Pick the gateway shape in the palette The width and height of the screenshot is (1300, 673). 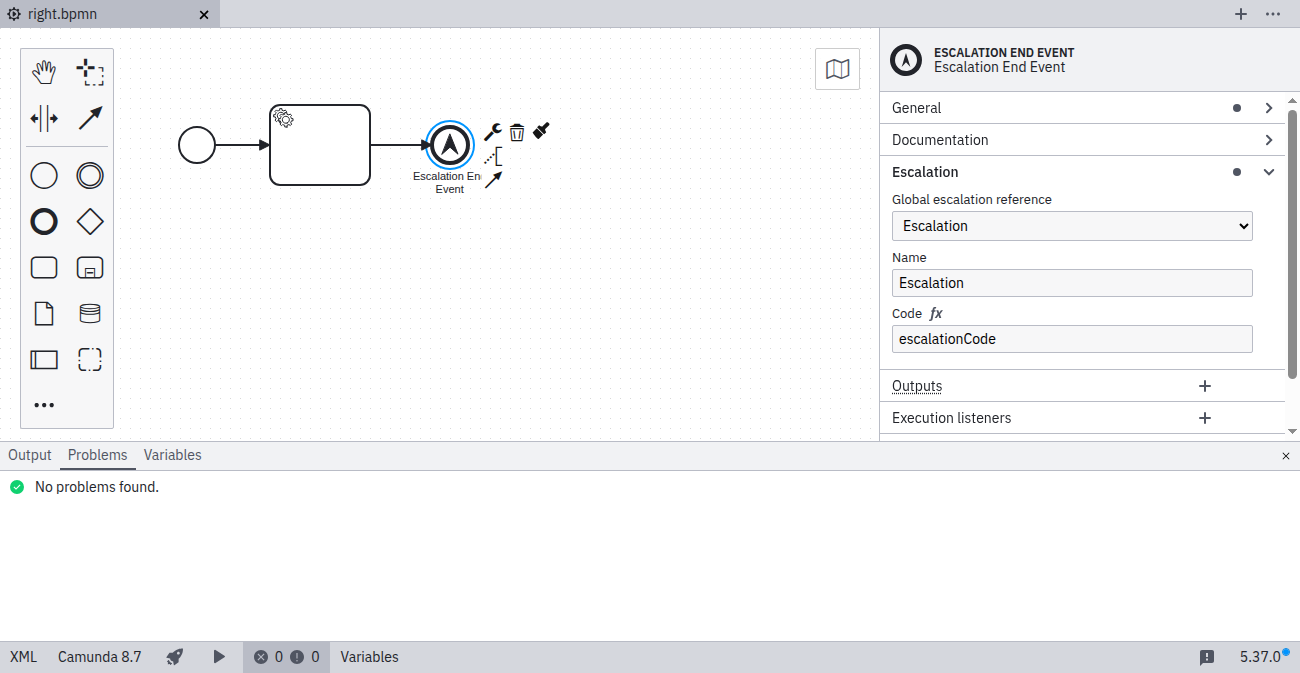click(x=90, y=221)
